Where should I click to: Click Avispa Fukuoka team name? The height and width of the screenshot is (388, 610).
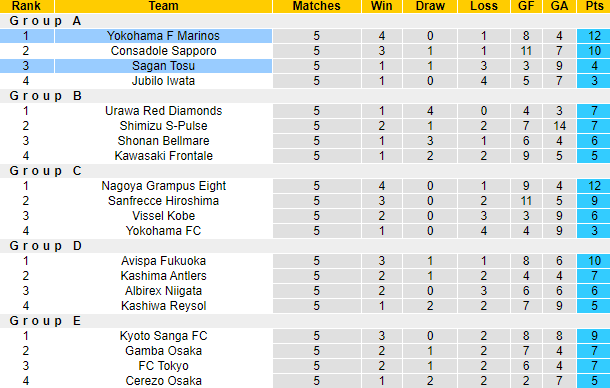pos(163,261)
